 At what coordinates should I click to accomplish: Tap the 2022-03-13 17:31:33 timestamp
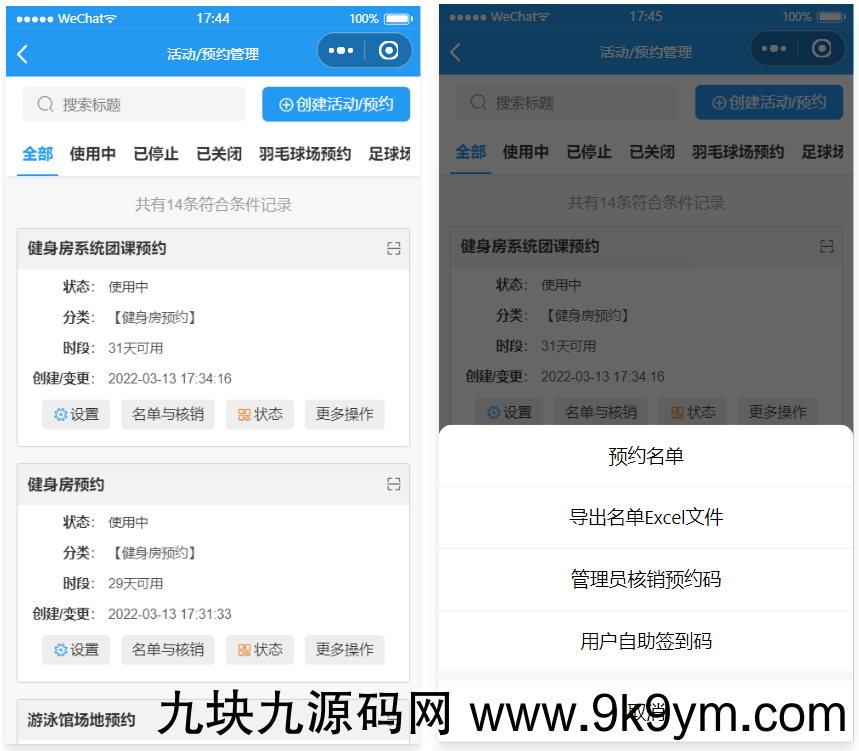pos(170,614)
